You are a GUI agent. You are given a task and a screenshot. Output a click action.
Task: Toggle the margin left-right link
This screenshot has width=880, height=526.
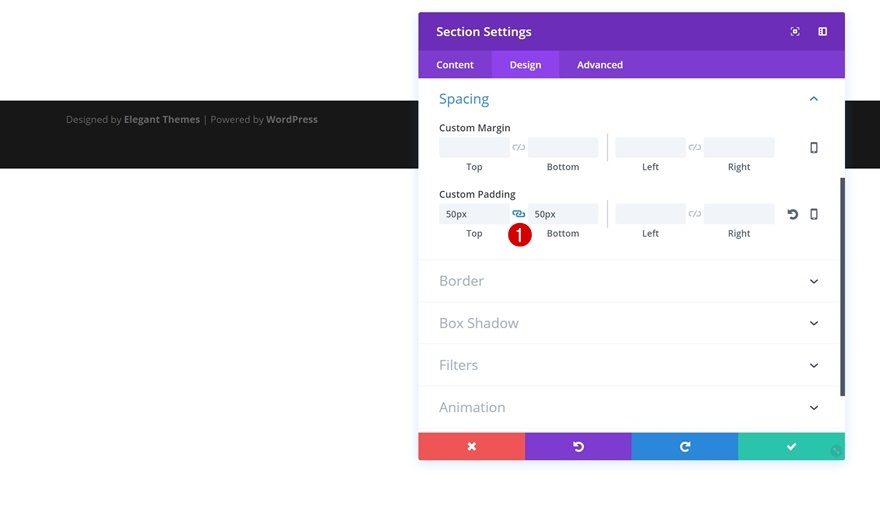coord(695,148)
